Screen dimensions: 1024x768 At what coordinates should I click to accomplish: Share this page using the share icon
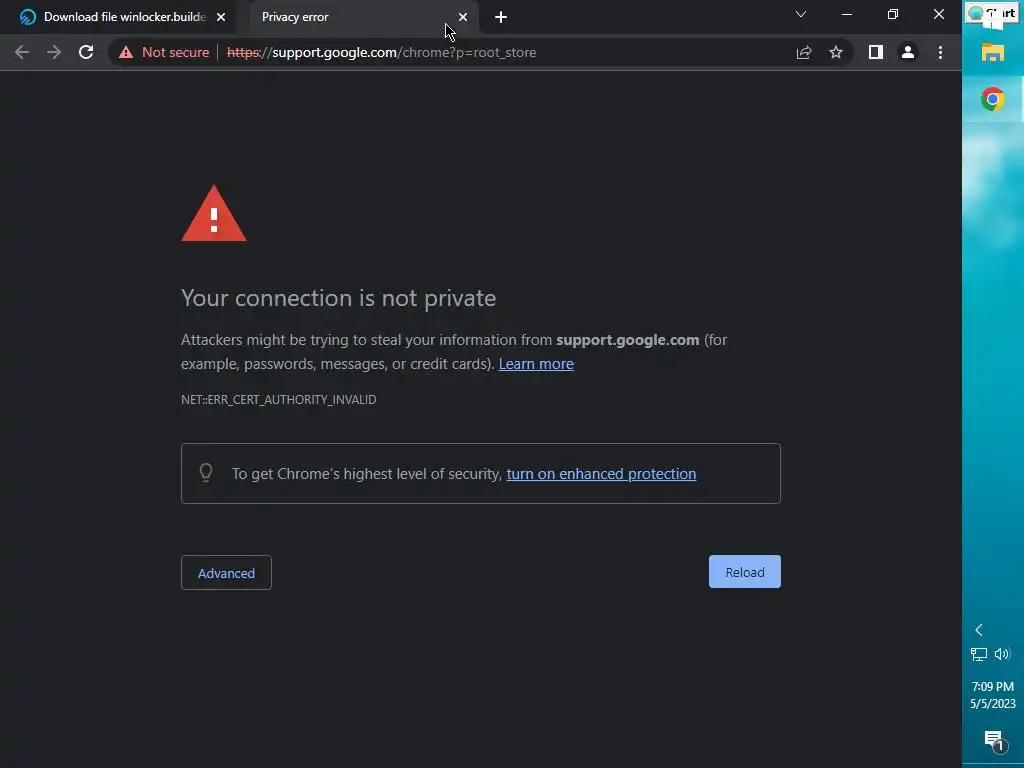[x=804, y=52]
